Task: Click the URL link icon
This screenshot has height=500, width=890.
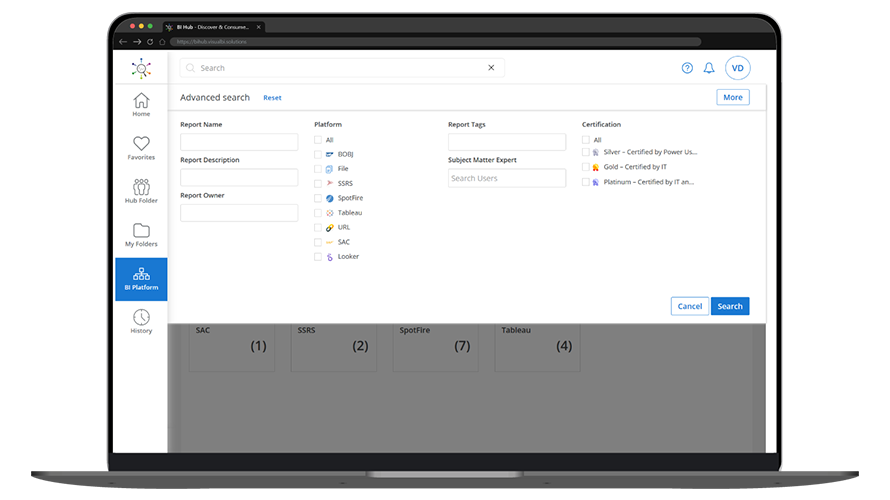Action: (330, 228)
